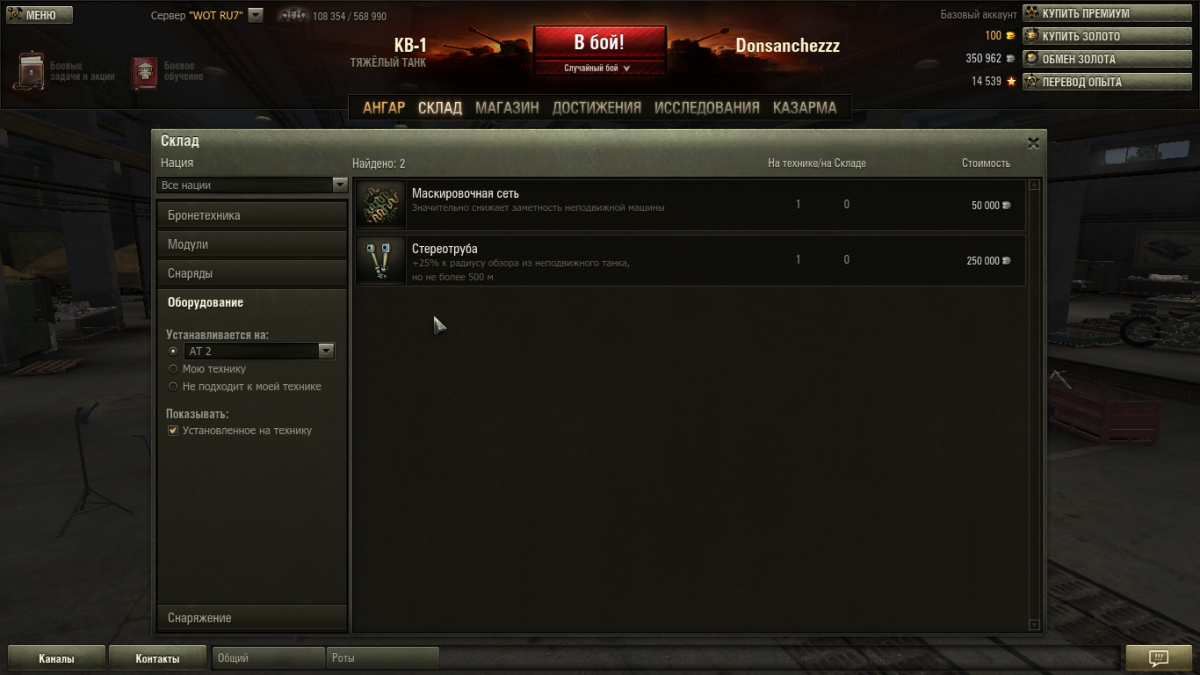
Task: Start battle with В бой! button
Action: pos(600,43)
